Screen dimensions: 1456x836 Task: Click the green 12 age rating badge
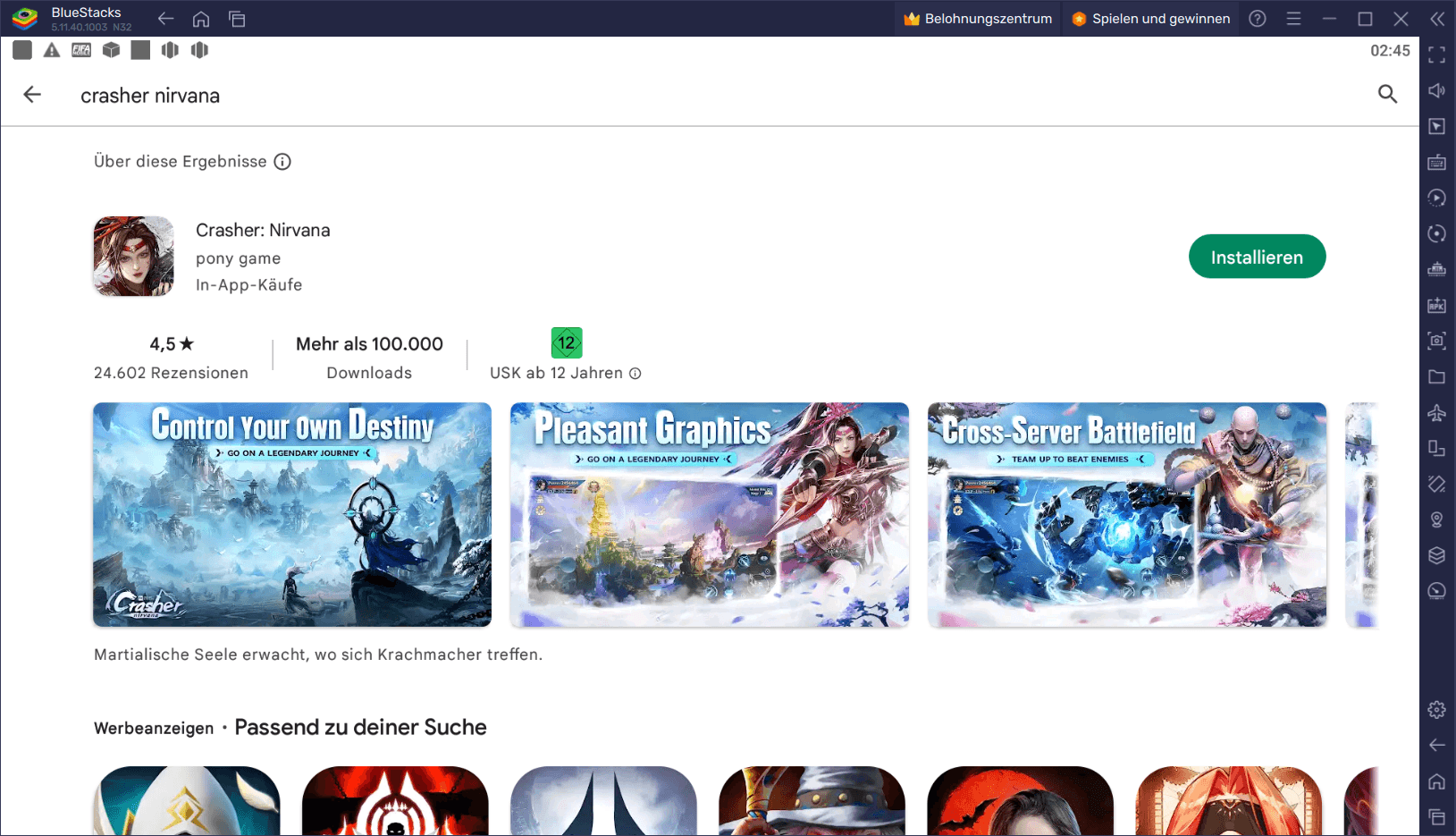point(567,342)
